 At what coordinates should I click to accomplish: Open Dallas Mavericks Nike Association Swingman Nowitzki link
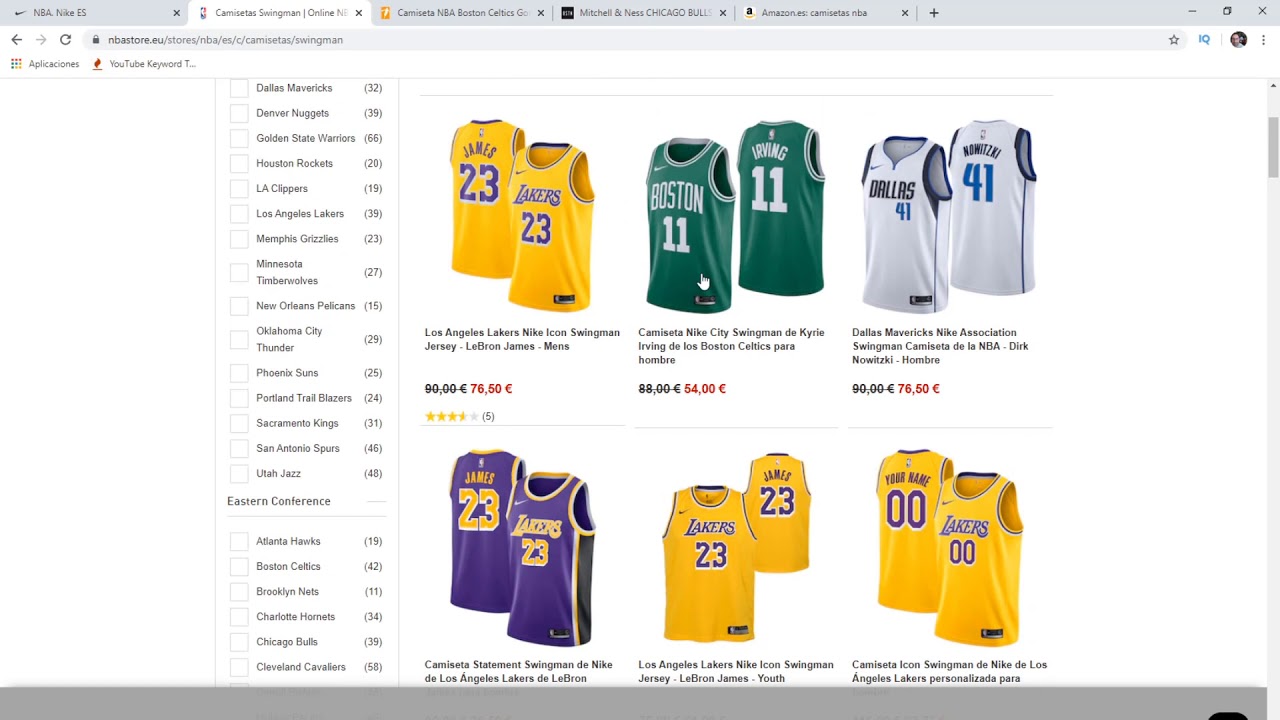tap(940, 346)
